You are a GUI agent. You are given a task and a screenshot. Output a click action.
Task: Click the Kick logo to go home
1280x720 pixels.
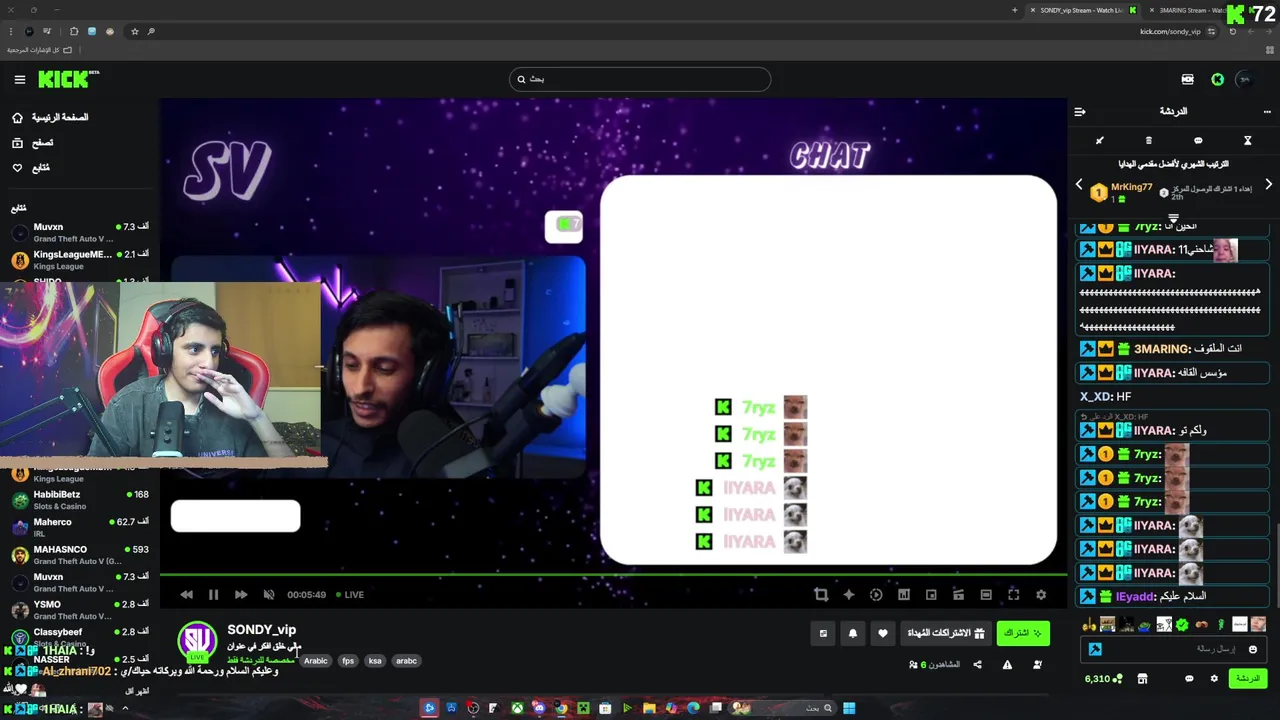click(68, 79)
